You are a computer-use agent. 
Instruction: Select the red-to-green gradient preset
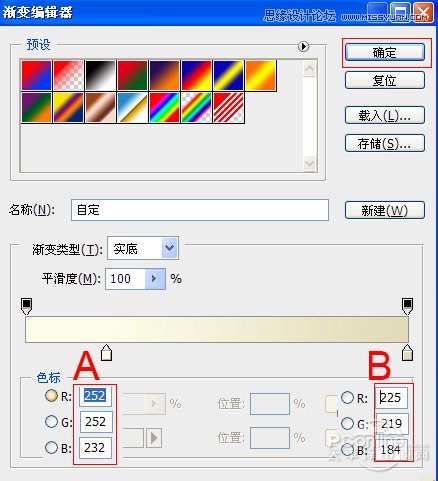pos(133,75)
